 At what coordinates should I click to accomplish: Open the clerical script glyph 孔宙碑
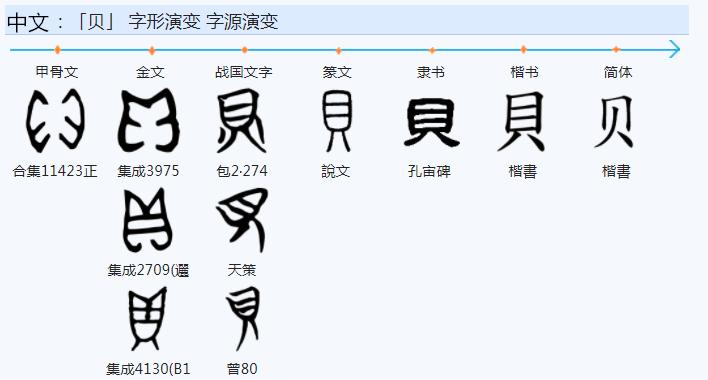point(432,123)
